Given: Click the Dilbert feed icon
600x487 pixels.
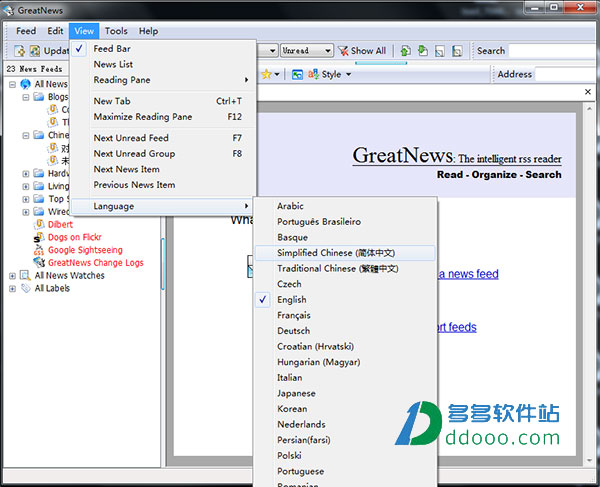Looking at the screenshot, I should click(40, 224).
